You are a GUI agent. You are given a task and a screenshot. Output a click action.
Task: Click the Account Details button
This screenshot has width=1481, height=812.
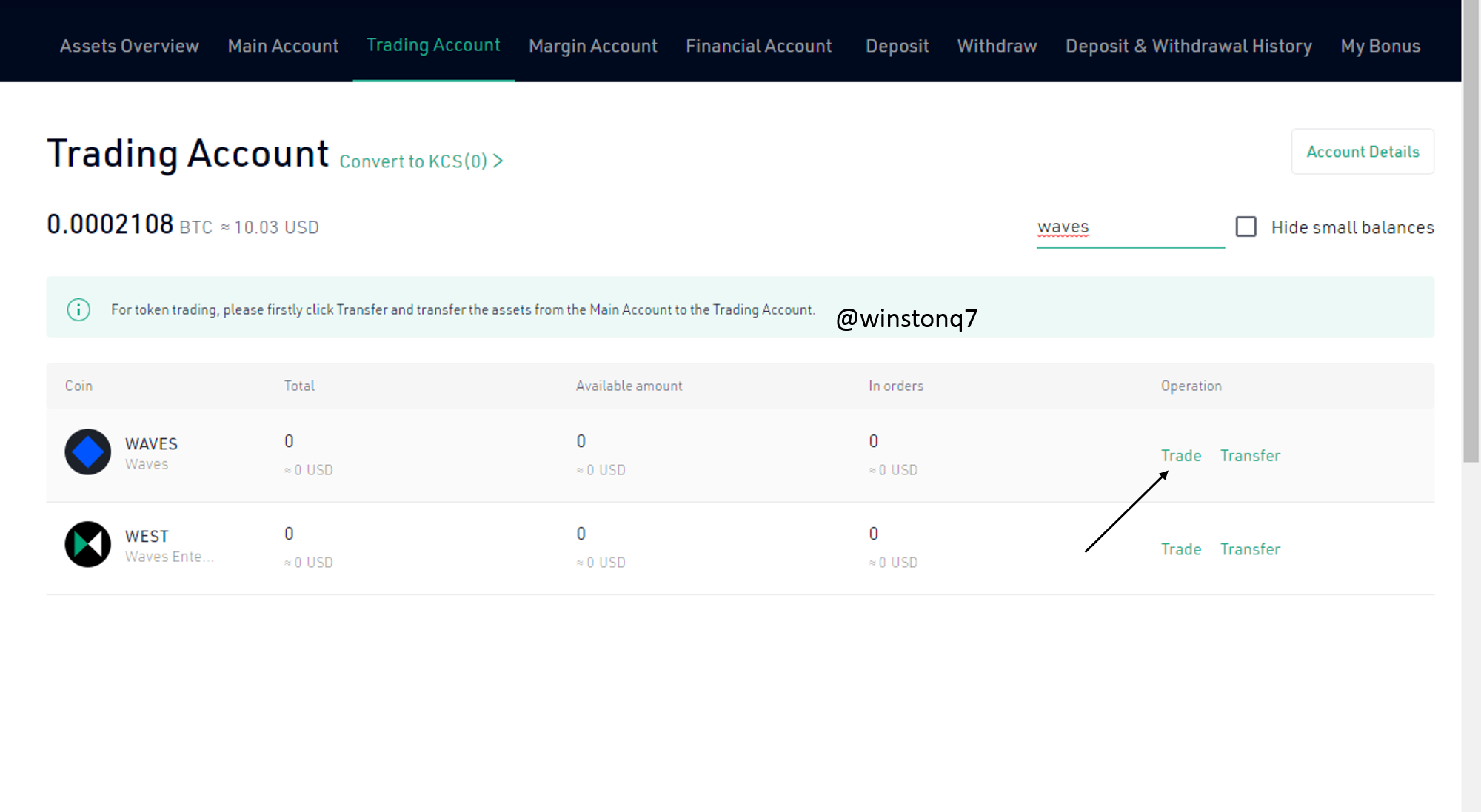click(1363, 152)
